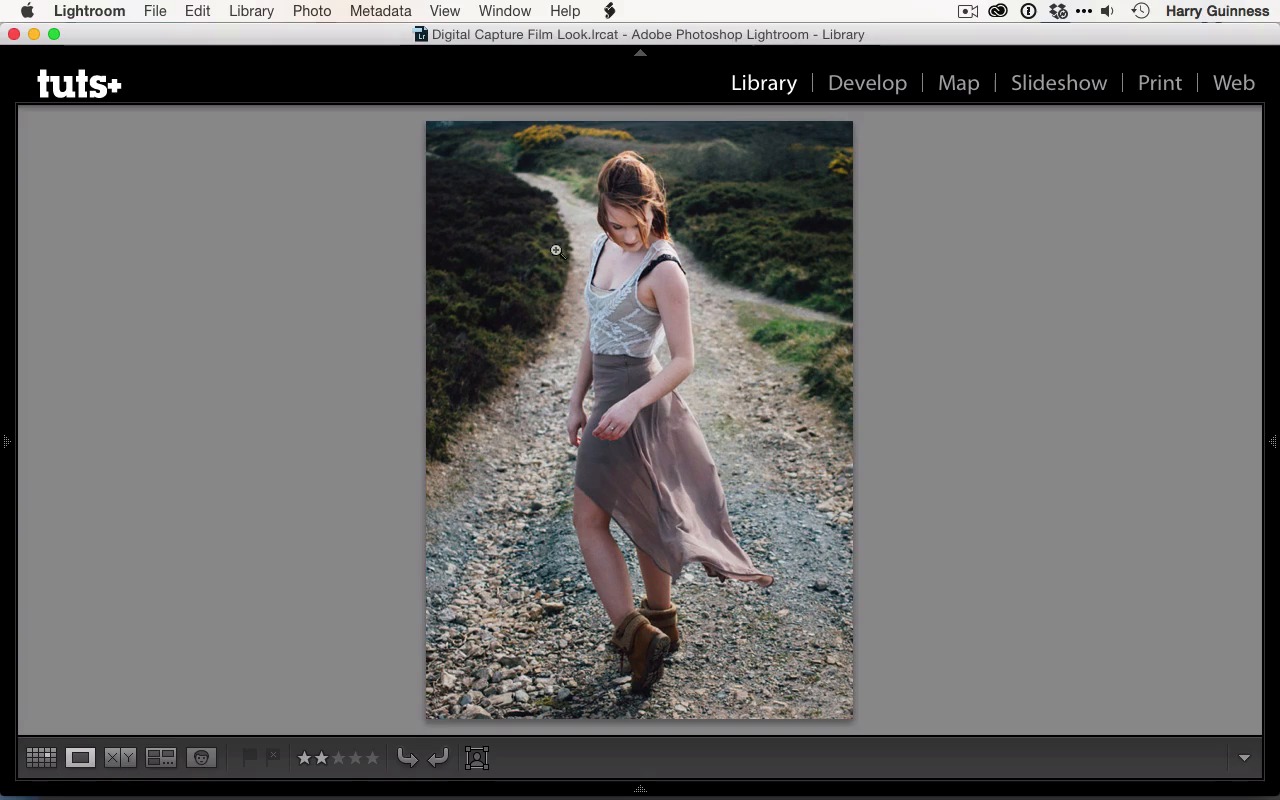Open Dropbox menu bar icon

(1058, 11)
